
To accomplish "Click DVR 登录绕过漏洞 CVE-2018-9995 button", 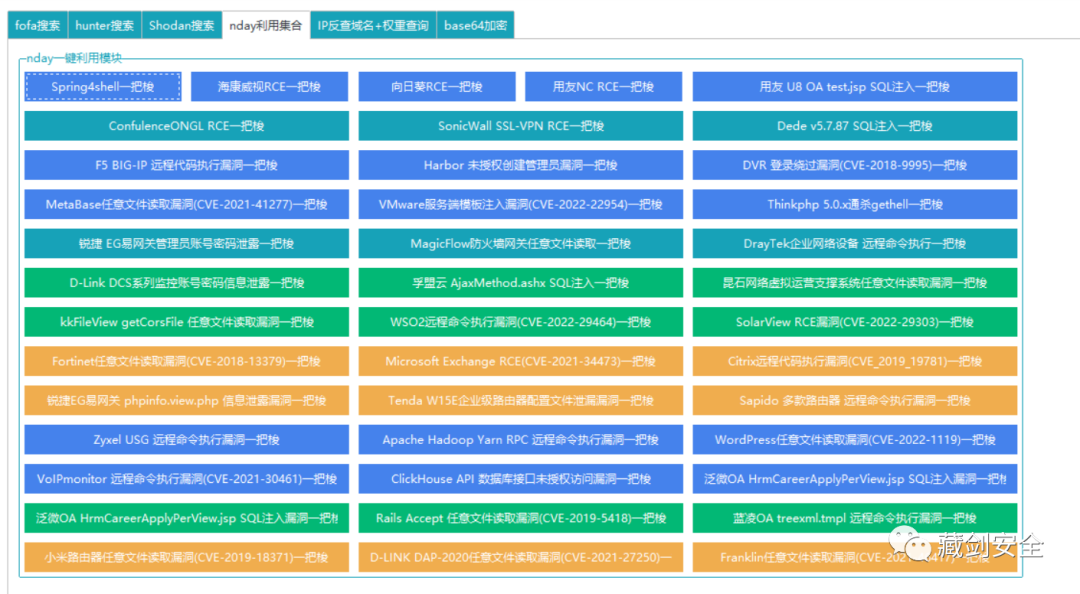I will coord(855,165).
